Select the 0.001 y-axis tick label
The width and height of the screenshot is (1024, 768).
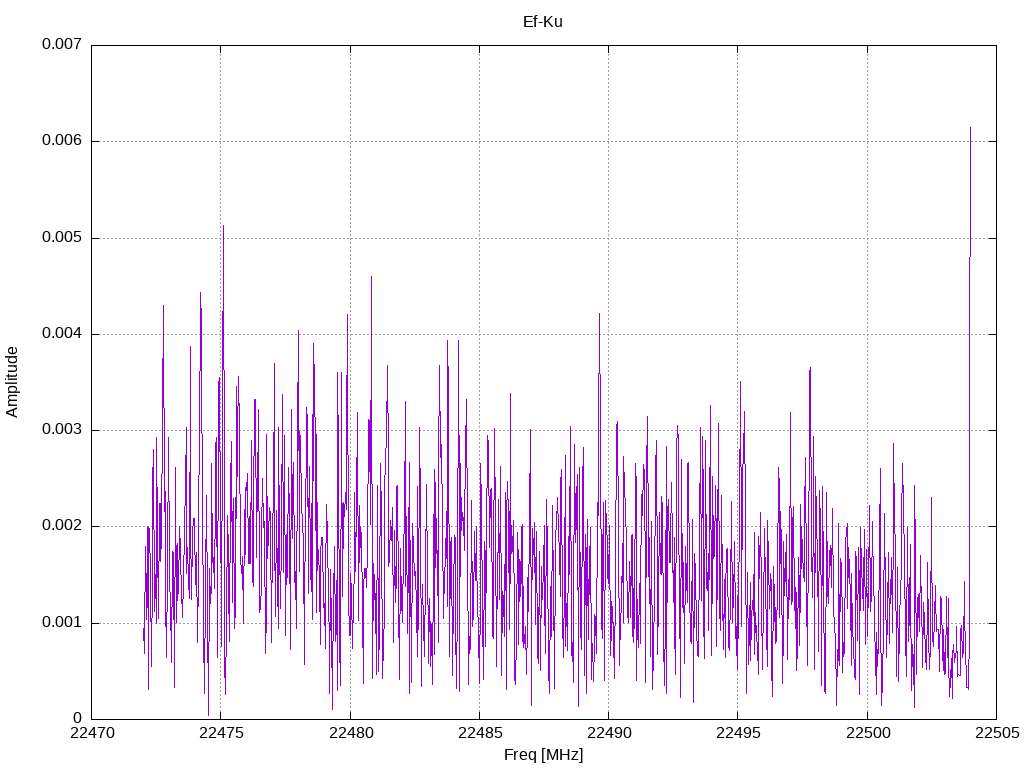pyautogui.click(x=61, y=623)
